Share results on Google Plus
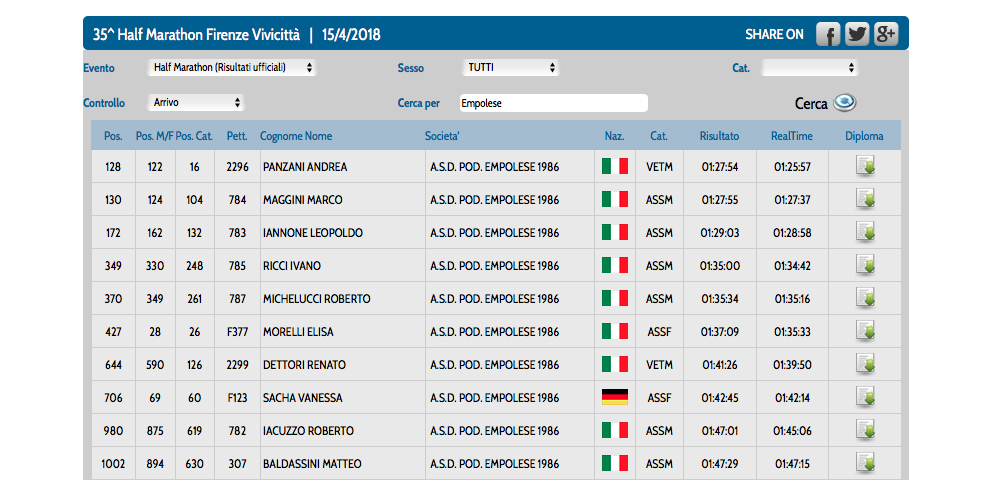 pyautogui.click(x=886, y=34)
